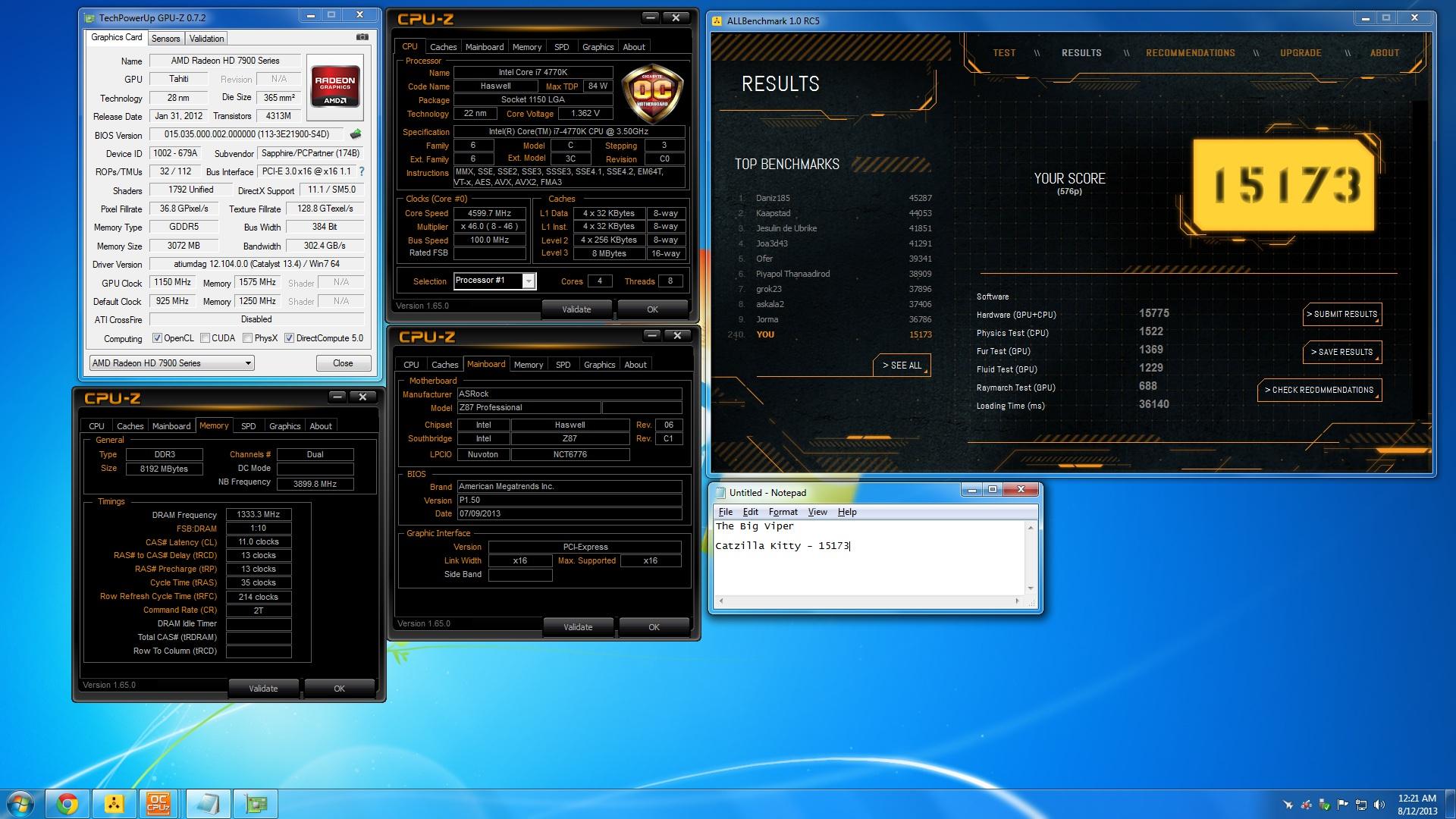Click Validate in the Mainboard CPU-Z window
This screenshot has width=1456, height=819.
pyautogui.click(x=578, y=627)
